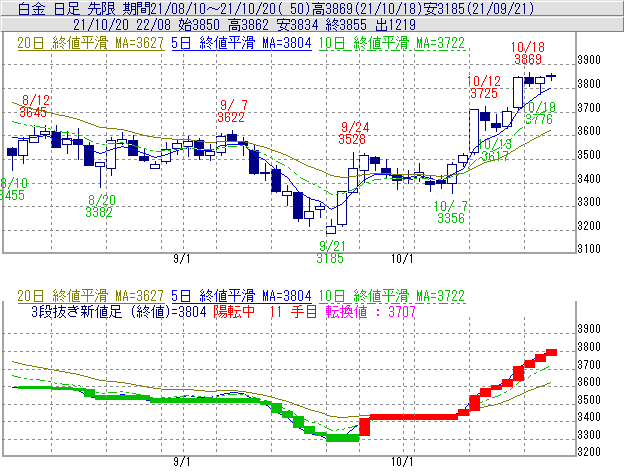Click the lowest green block near 9/21

tap(343, 438)
